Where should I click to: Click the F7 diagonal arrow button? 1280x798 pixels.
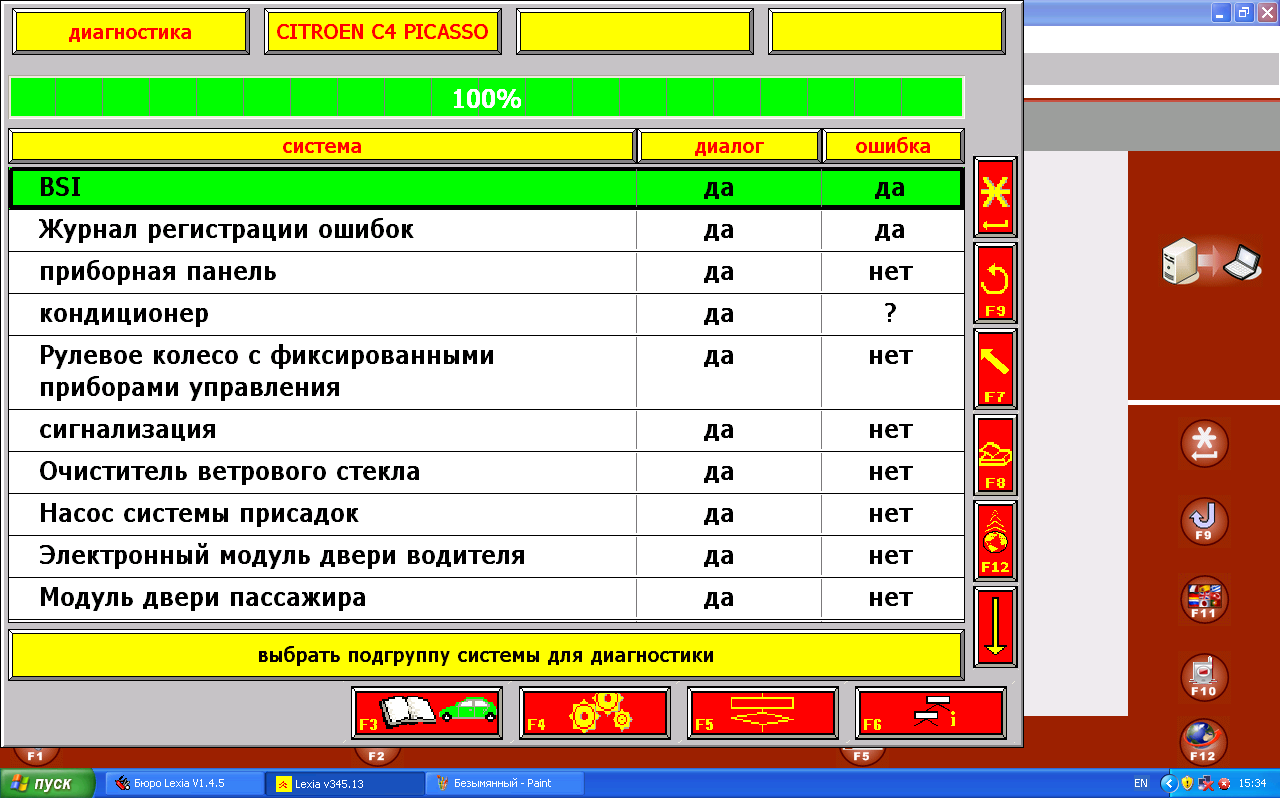(995, 368)
